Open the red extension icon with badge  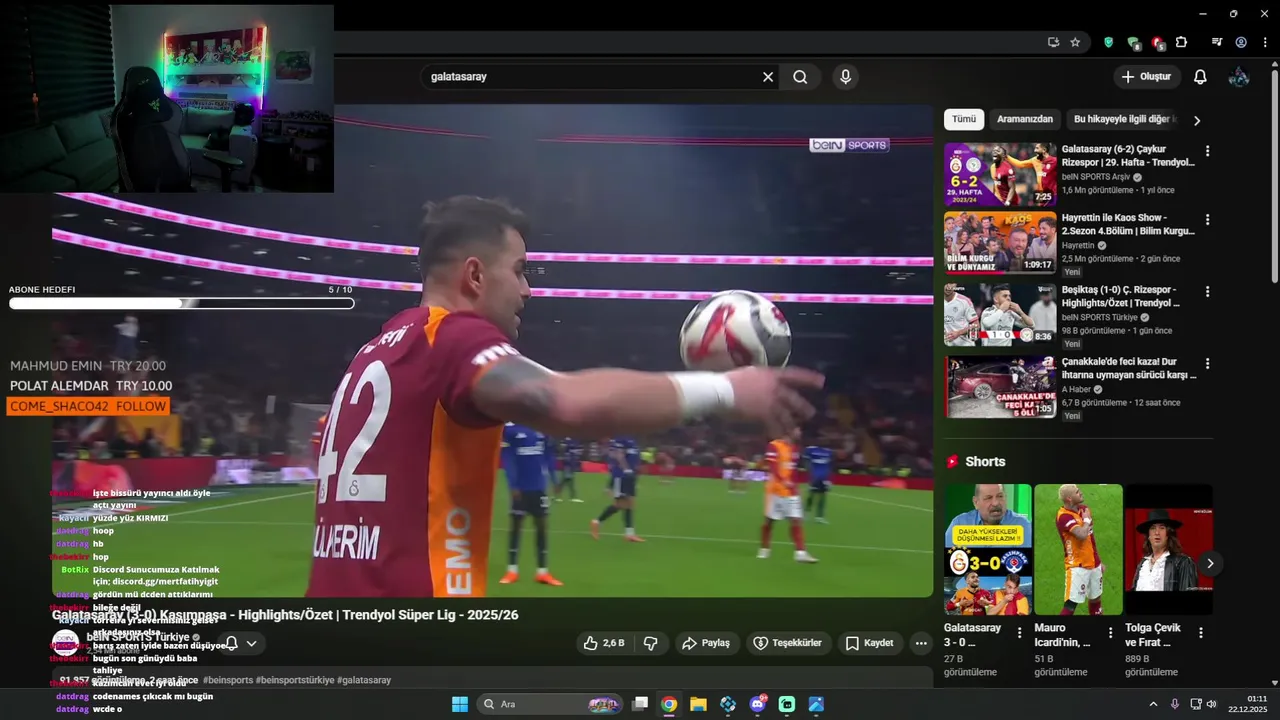tap(1158, 43)
